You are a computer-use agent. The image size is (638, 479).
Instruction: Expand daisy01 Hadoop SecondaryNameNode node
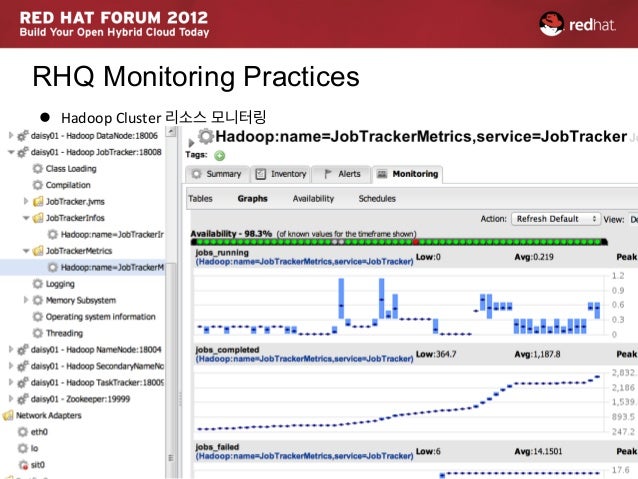pyautogui.click(x=11, y=365)
